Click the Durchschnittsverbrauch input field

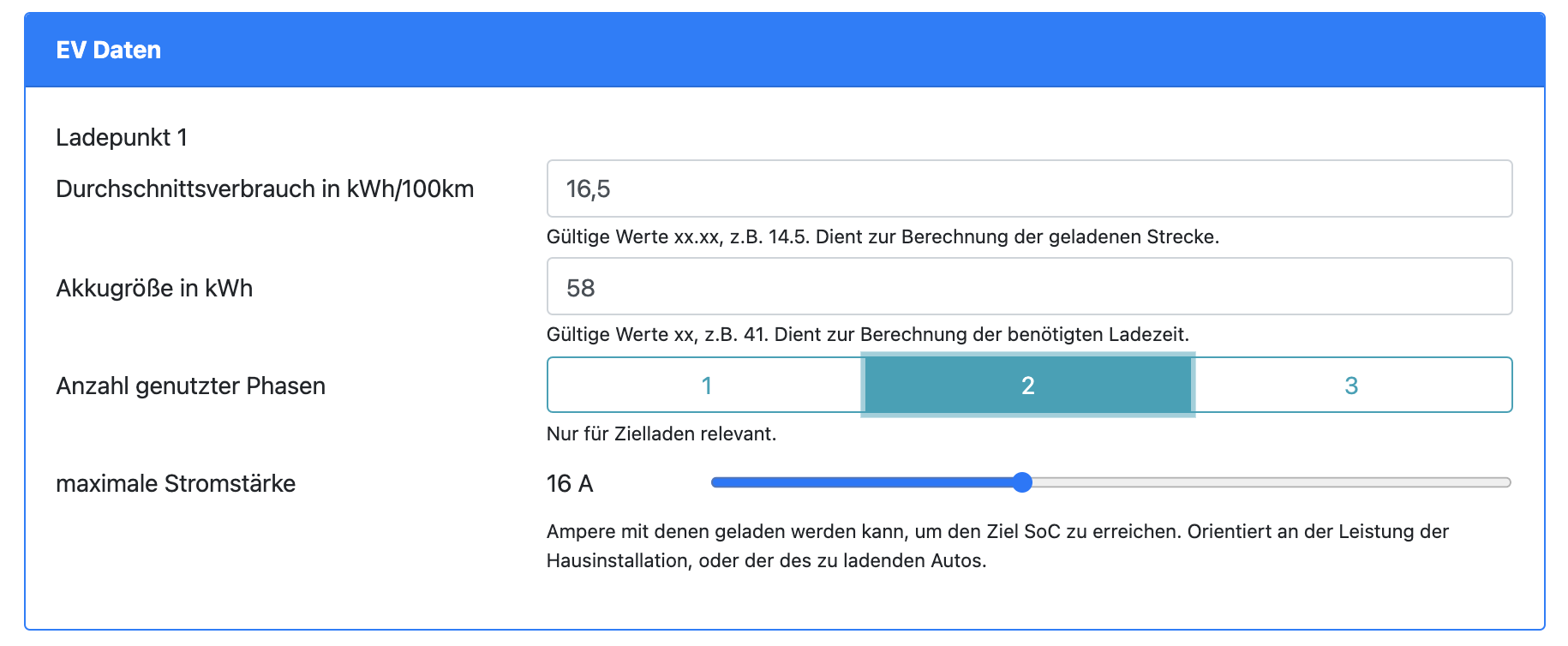click(x=1028, y=188)
